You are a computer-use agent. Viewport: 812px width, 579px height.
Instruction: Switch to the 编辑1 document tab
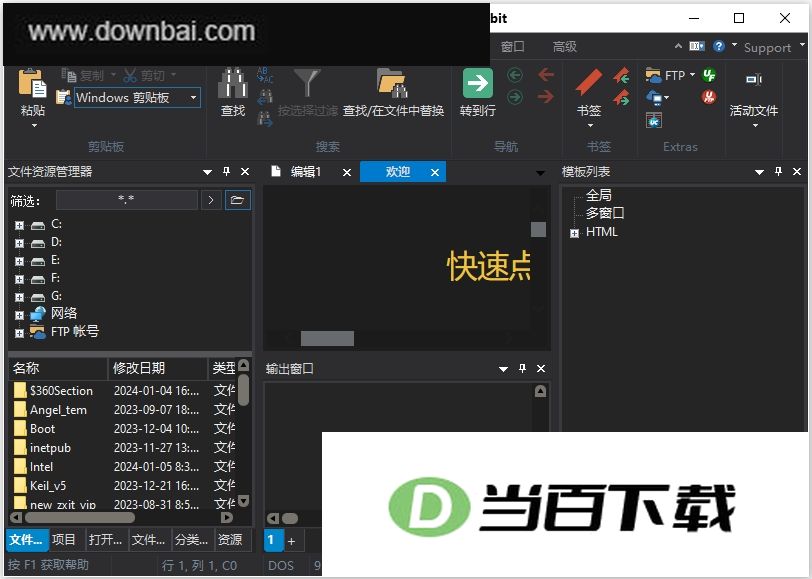306,171
